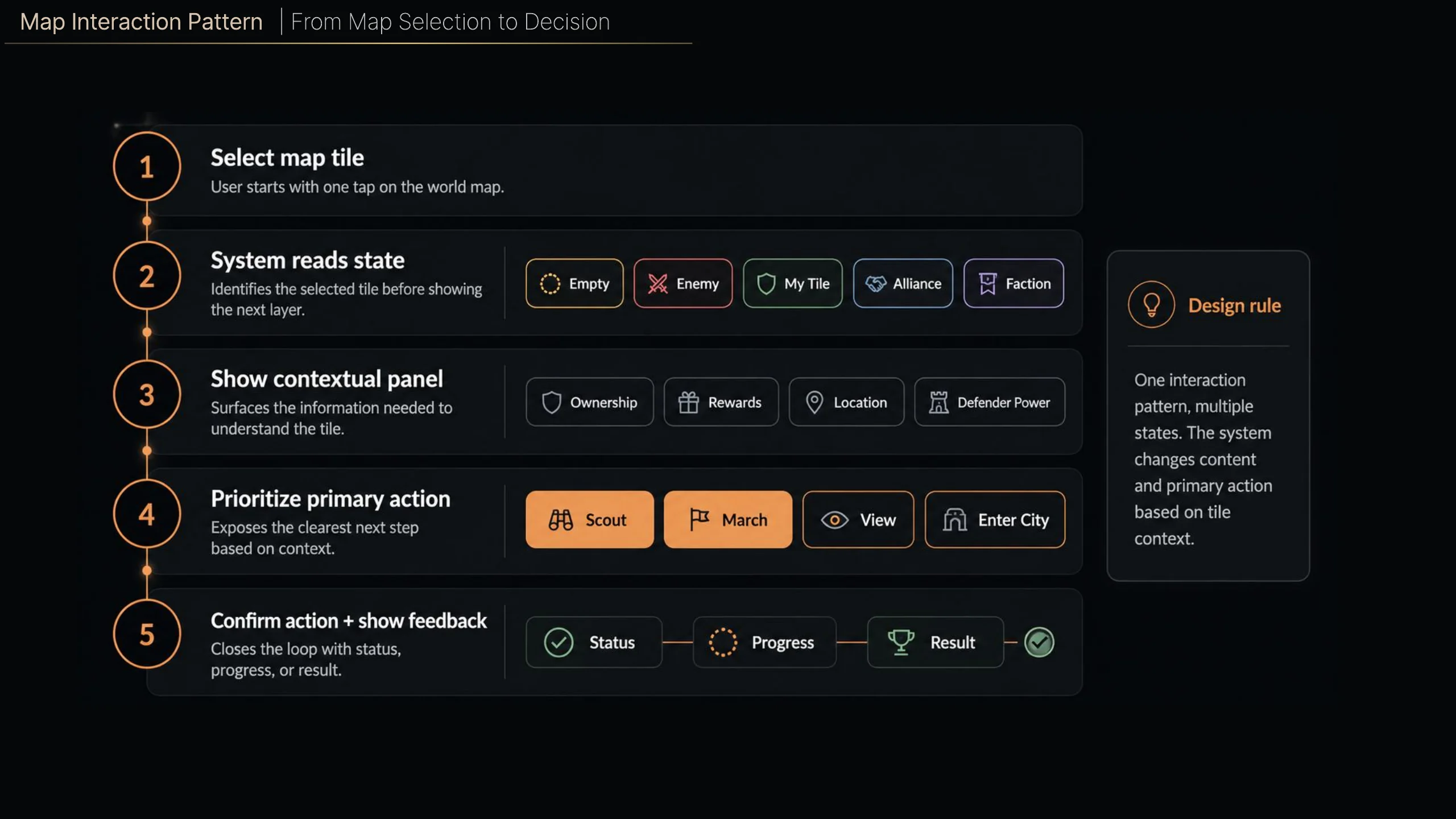Viewport: 1456px width, 819px height.
Task: Click 'Surfaces the information needed' description
Action: [332, 418]
